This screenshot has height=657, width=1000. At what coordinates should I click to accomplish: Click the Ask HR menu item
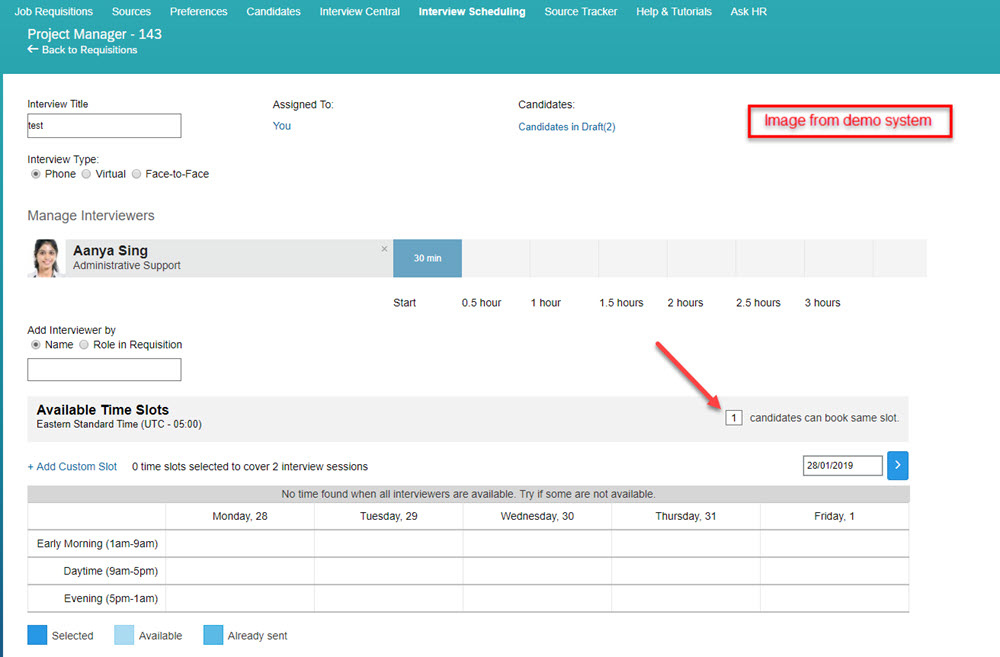tap(748, 11)
